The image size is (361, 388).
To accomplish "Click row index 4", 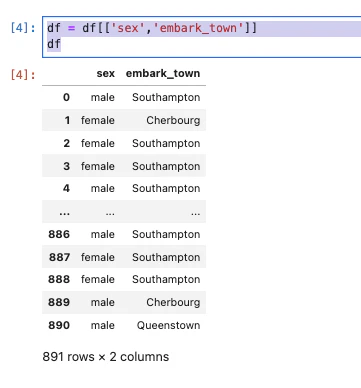I will tap(66, 188).
